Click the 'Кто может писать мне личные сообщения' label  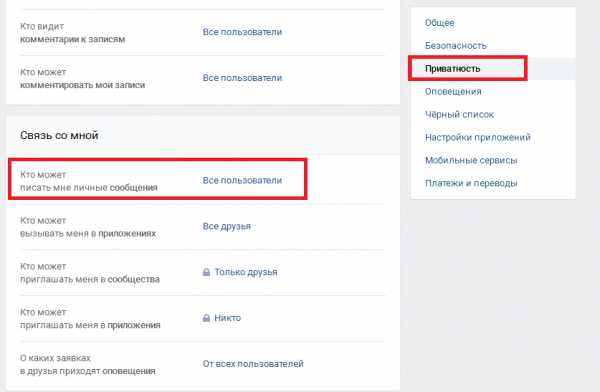[x=89, y=181]
